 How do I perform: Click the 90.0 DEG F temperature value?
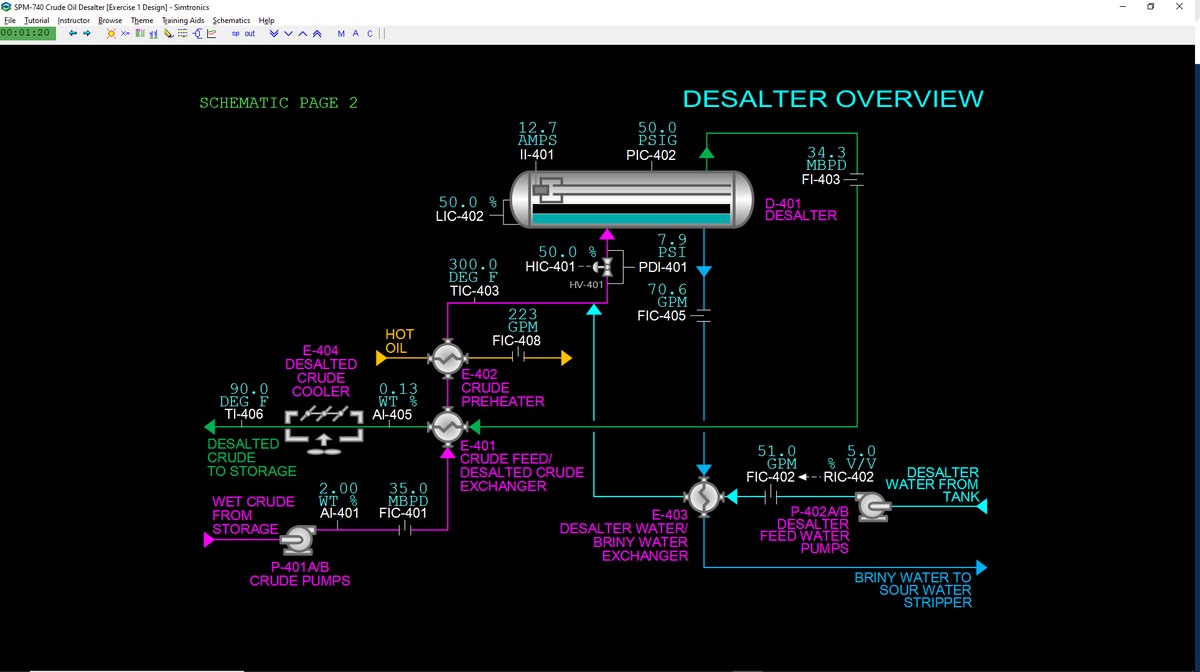pos(244,394)
